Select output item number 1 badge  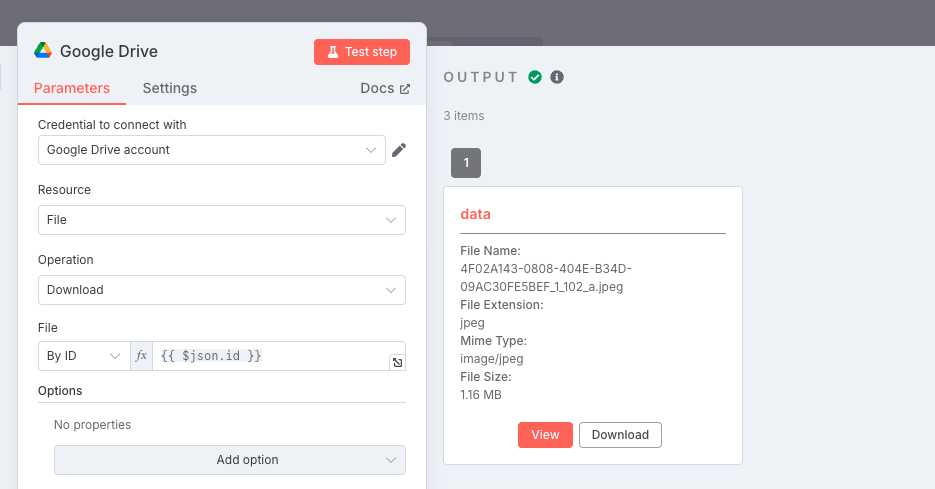click(x=466, y=163)
